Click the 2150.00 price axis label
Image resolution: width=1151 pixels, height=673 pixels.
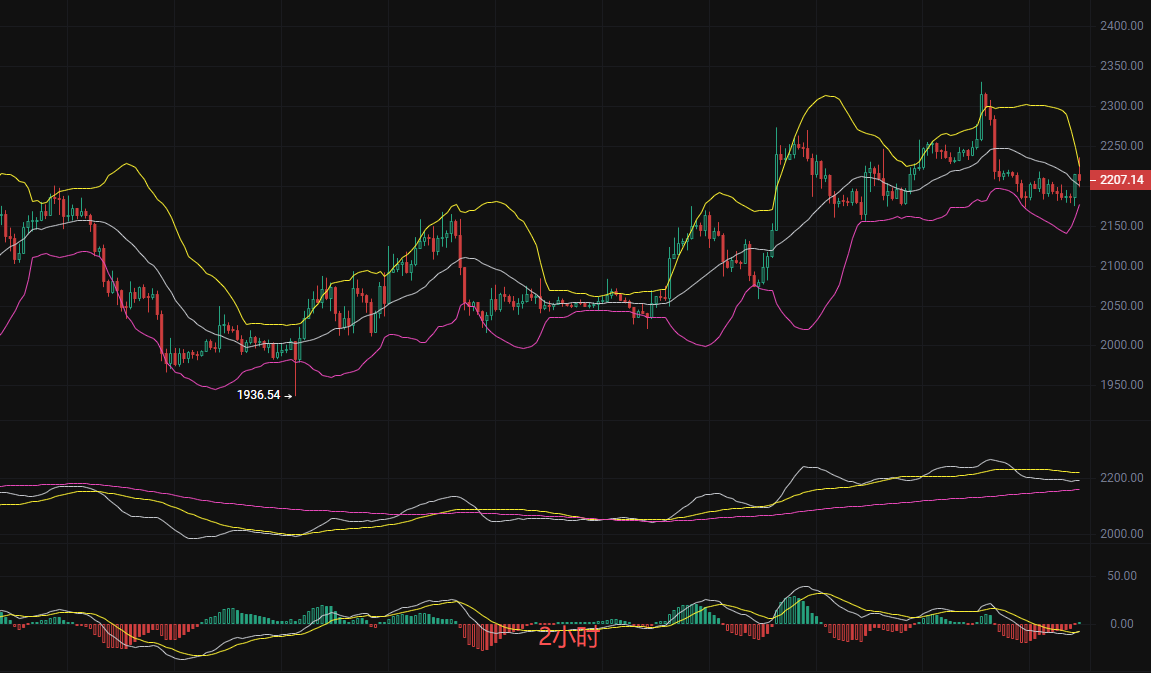point(1120,226)
